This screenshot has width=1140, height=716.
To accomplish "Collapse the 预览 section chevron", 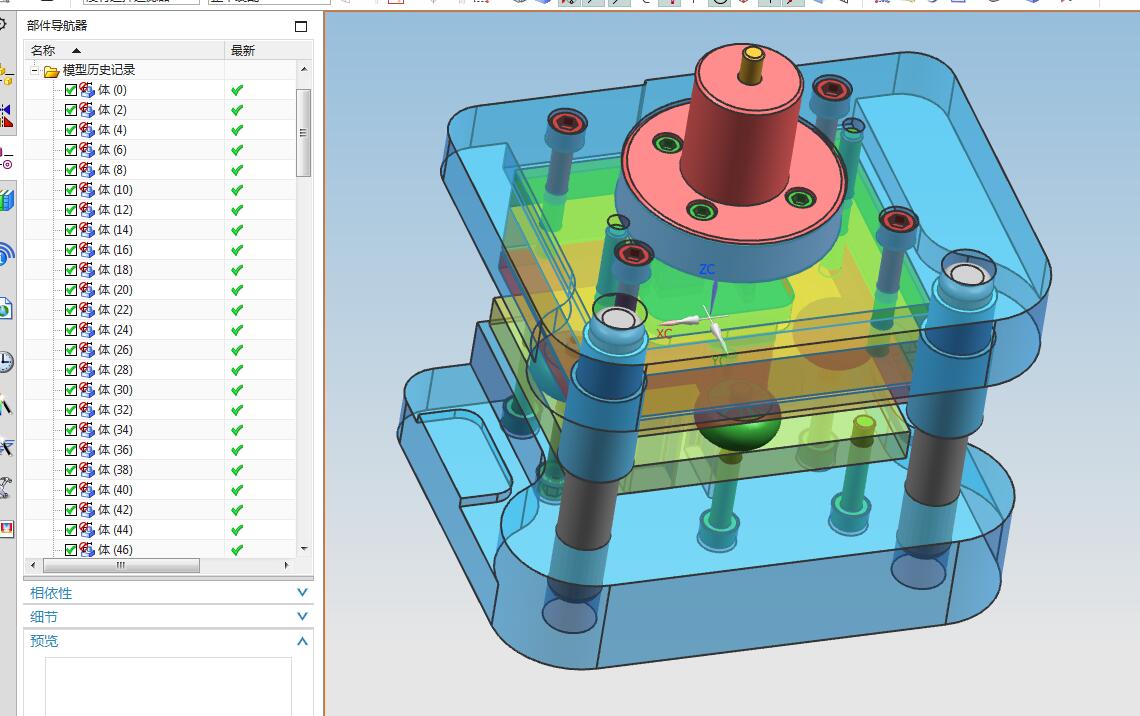I will [302, 641].
